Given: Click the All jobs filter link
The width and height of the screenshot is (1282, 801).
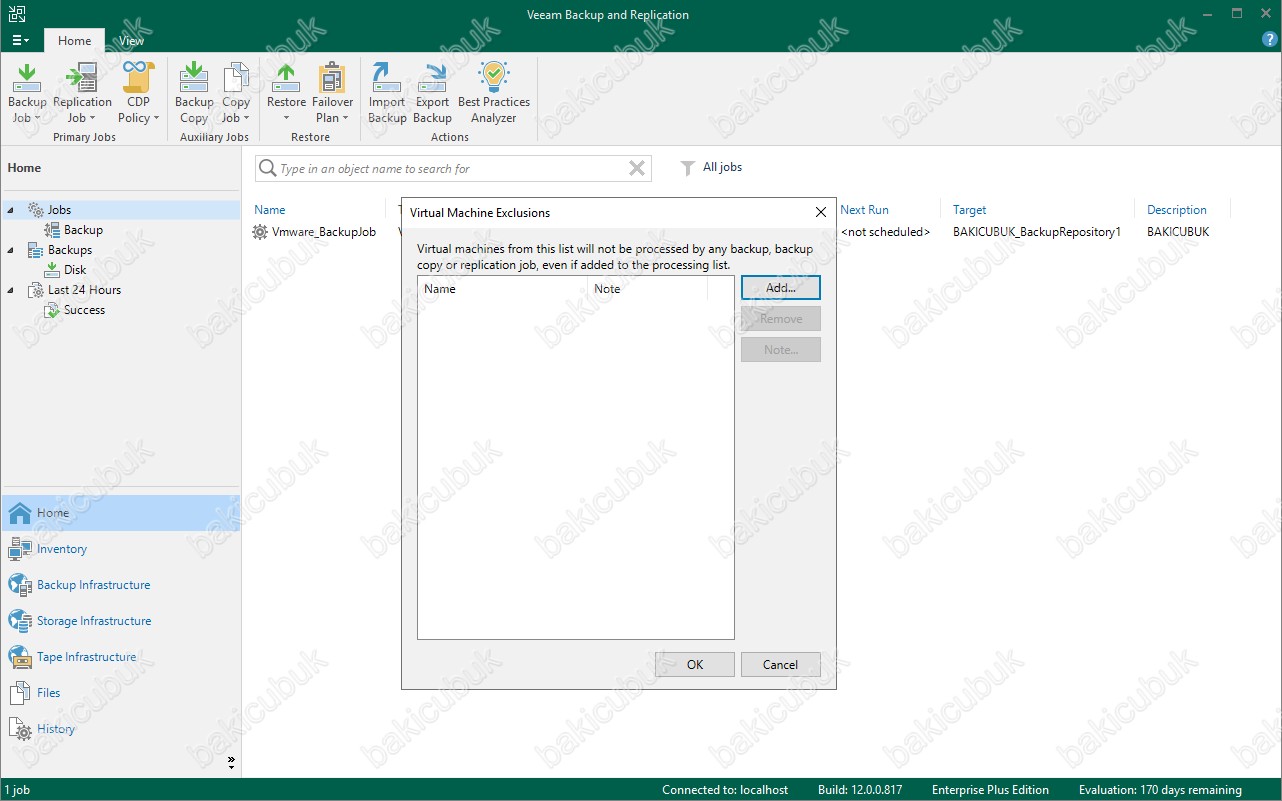Looking at the screenshot, I should pos(722,167).
